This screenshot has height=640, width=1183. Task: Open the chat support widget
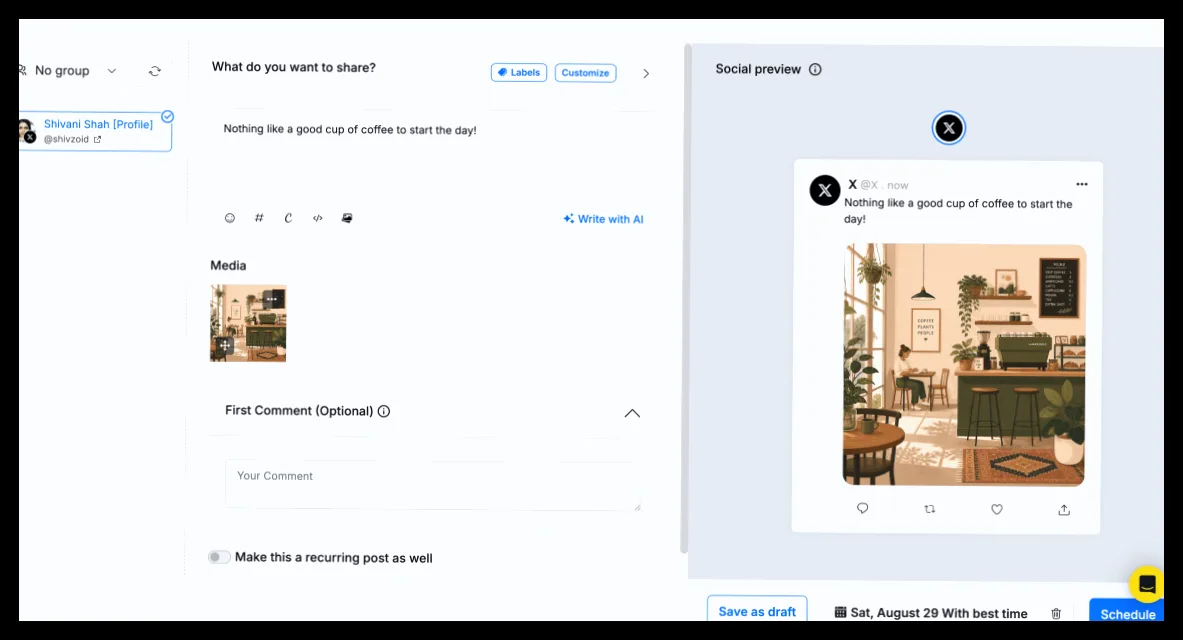pyautogui.click(x=1146, y=584)
